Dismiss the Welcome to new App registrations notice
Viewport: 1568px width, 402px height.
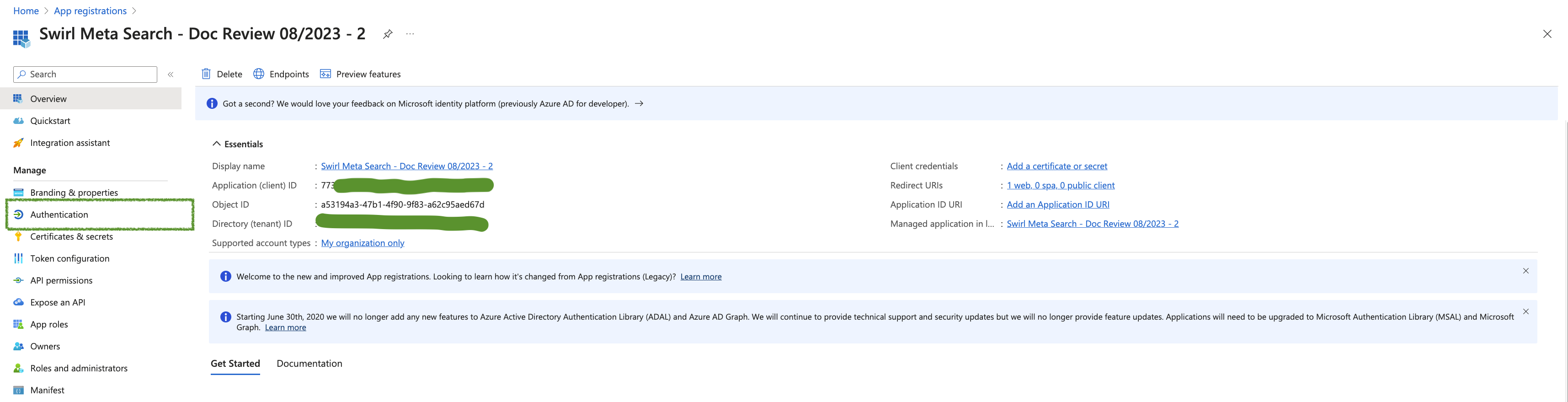pyautogui.click(x=1525, y=271)
